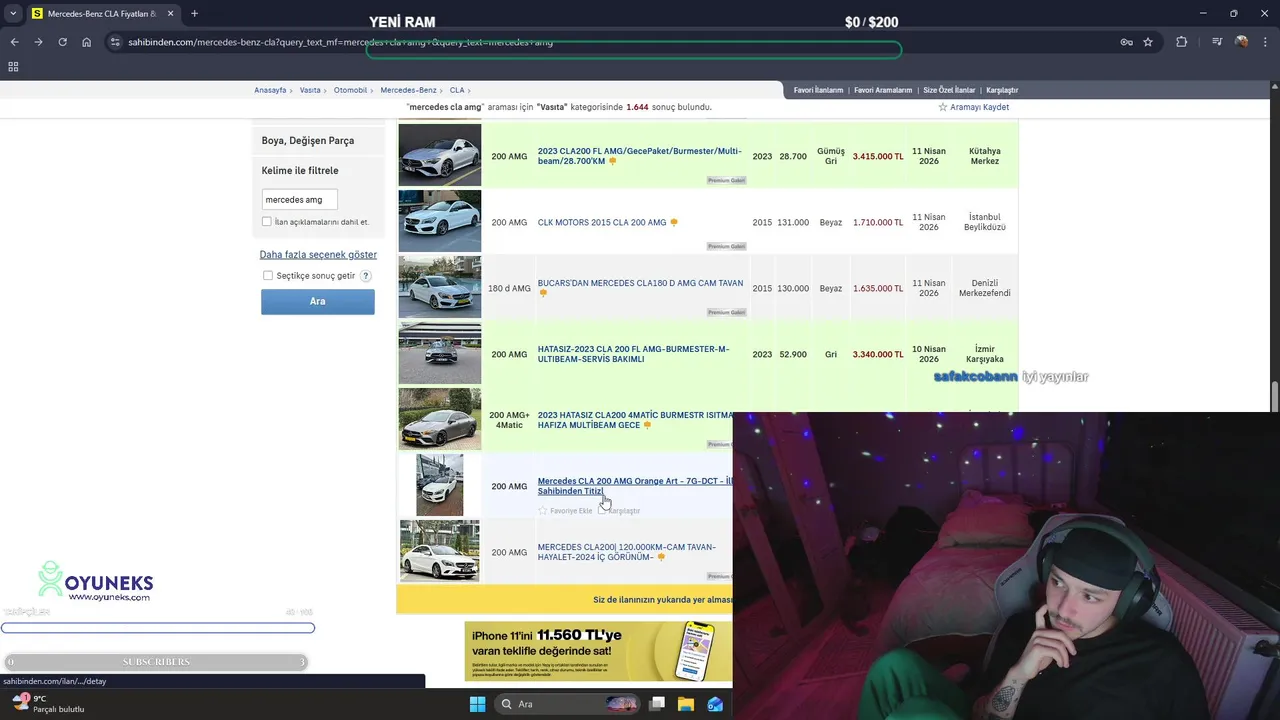
Task: Open HATASIZ-2023 CLA 200 FL AMG listing title
Action: (633, 354)
